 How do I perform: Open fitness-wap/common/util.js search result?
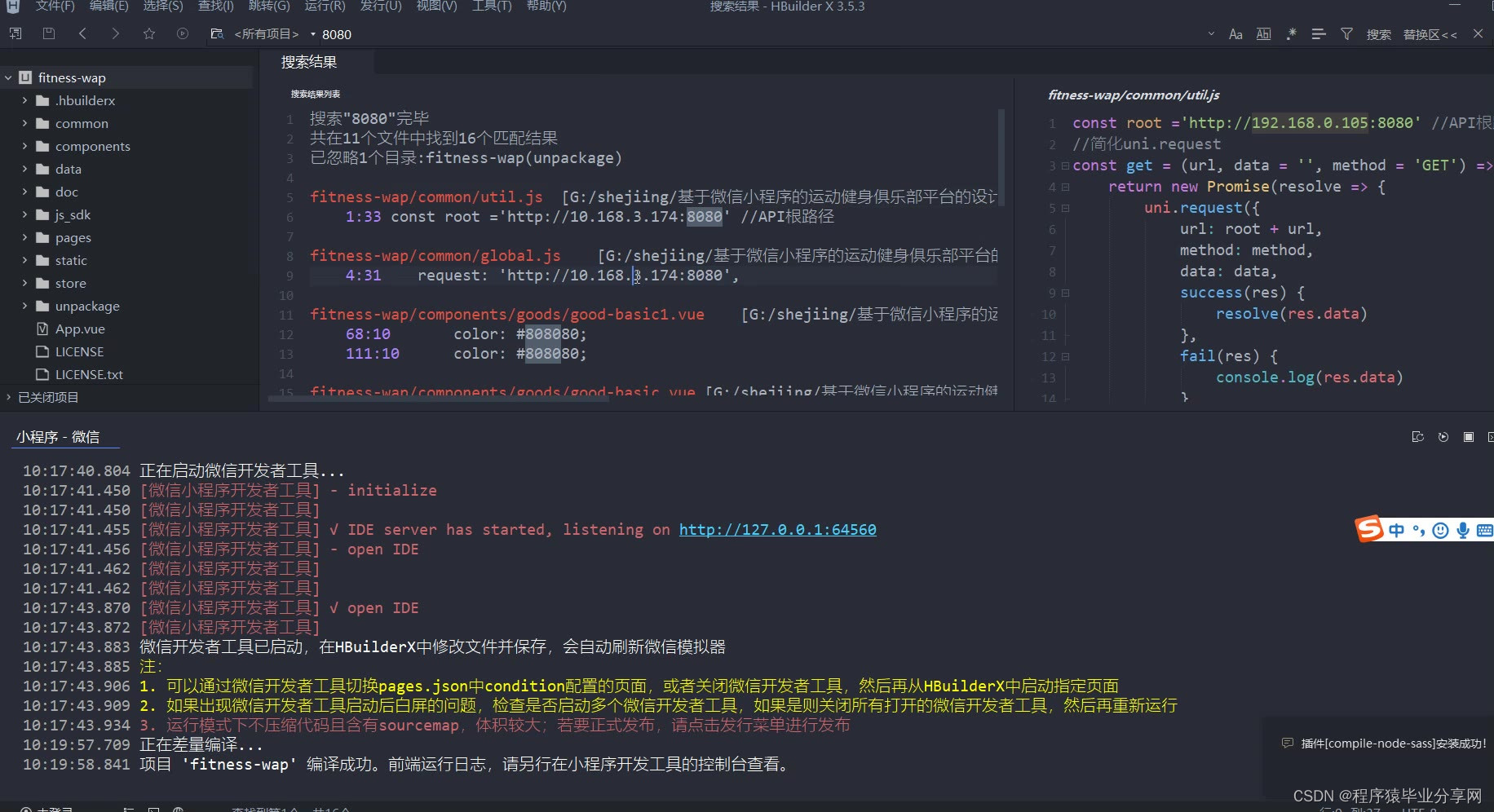pyautogui.click(x=426, y=196)
